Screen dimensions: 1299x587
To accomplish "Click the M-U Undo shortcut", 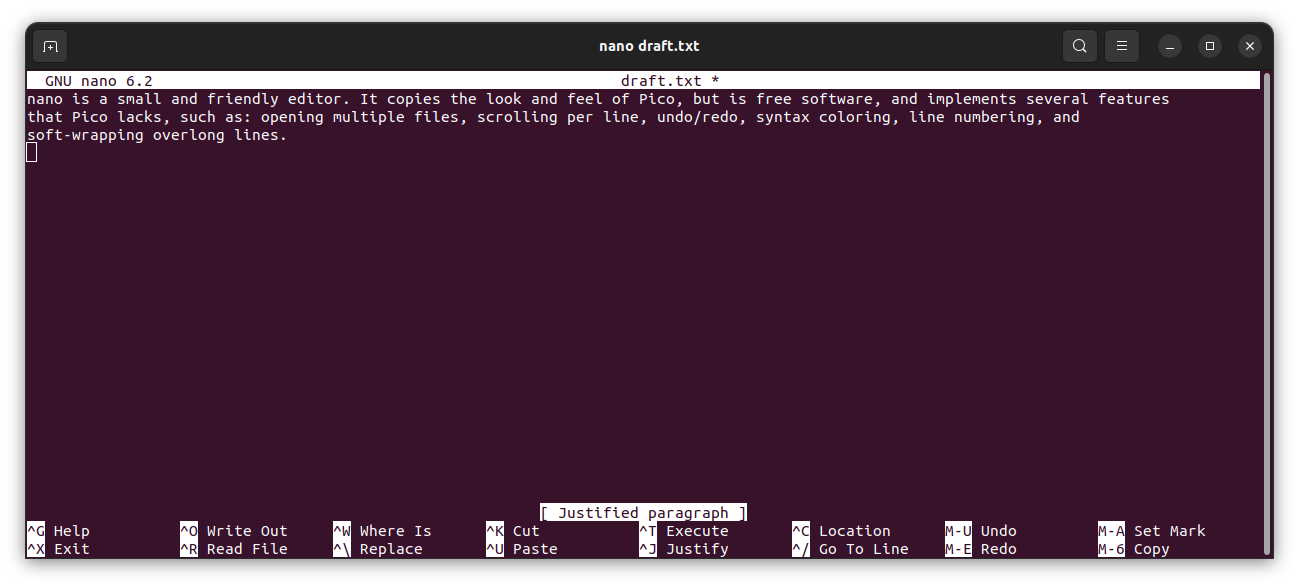I will tap(981, 531).
